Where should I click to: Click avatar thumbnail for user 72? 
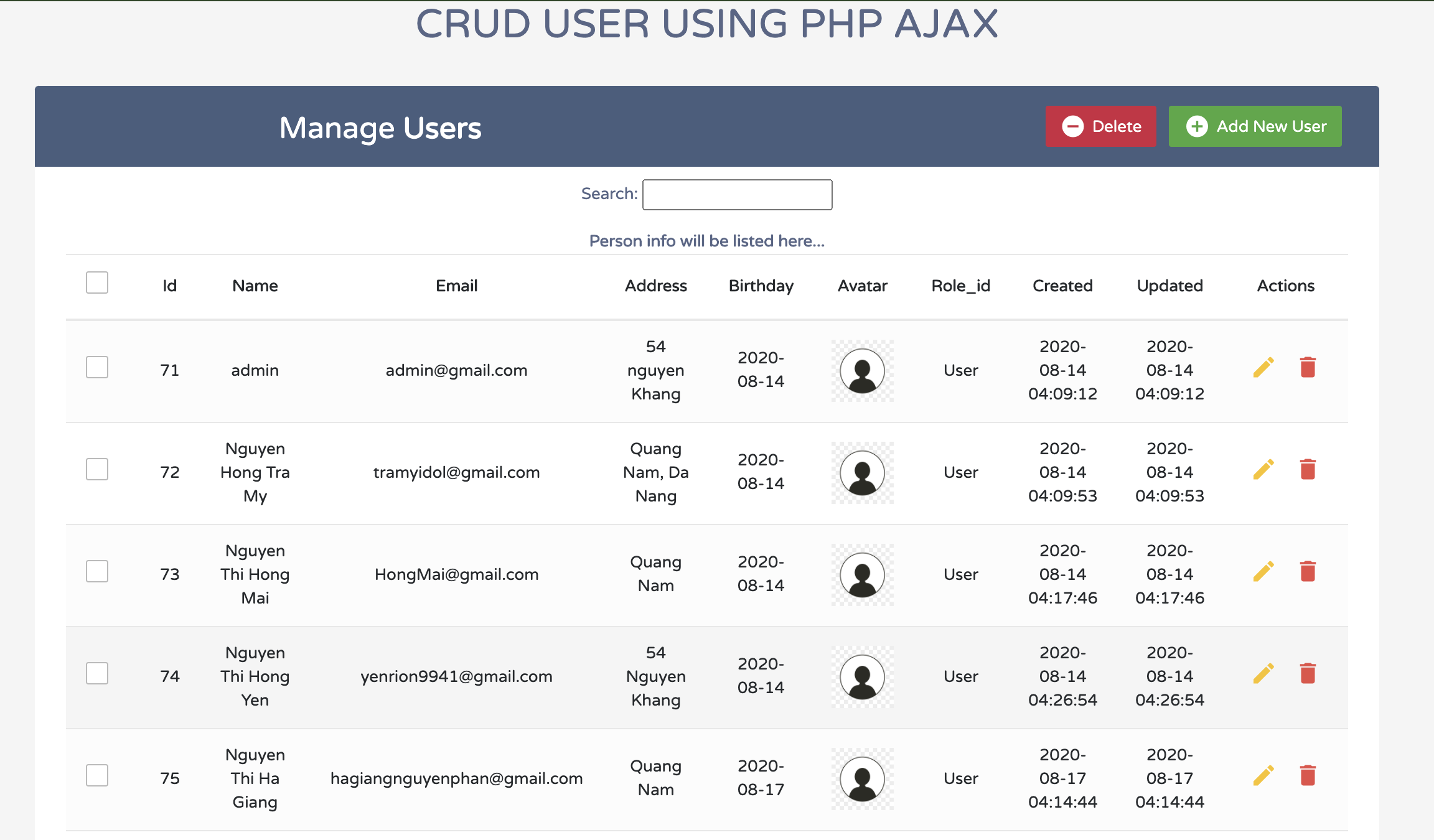[x=862, y=472]
